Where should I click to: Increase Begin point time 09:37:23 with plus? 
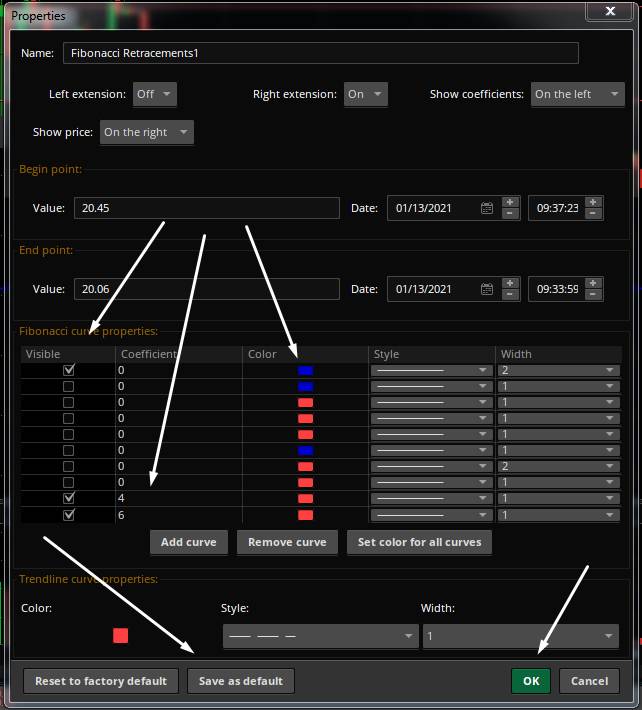(594, 202)
